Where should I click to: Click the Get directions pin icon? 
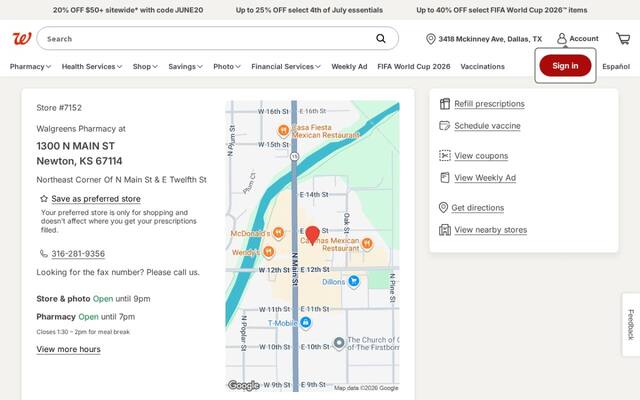click(x=443, y=207)
